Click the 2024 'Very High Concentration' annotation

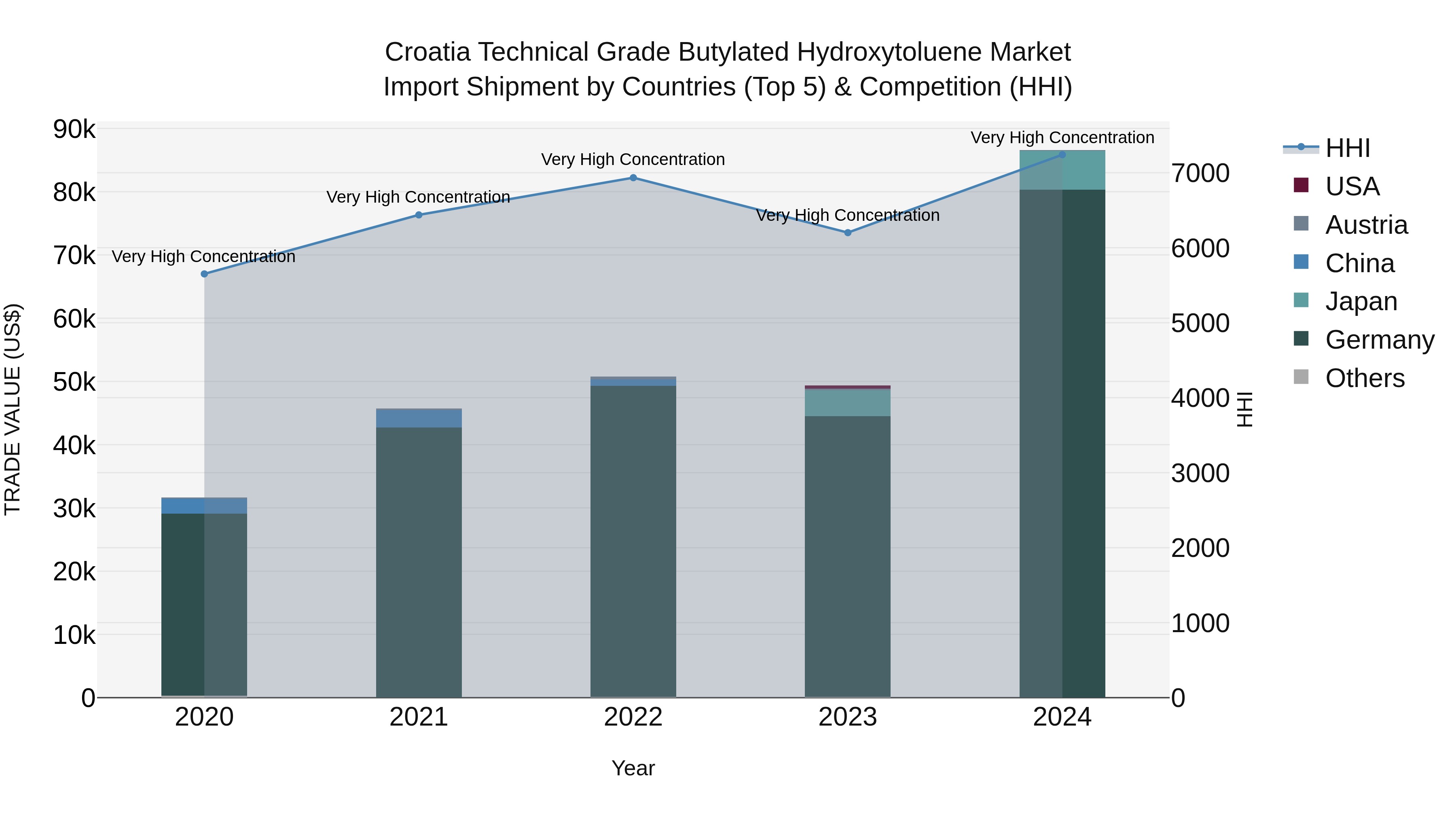1062,138
